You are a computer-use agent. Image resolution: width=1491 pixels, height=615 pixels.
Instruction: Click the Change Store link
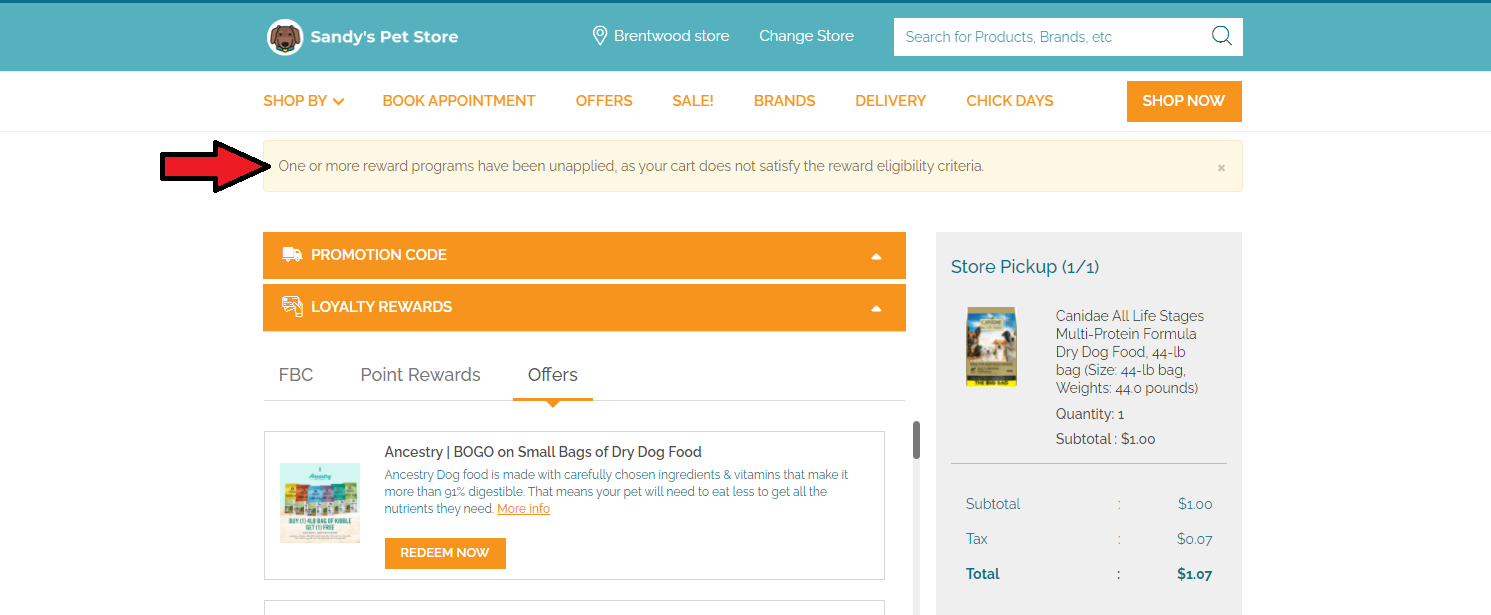point(806,36)
